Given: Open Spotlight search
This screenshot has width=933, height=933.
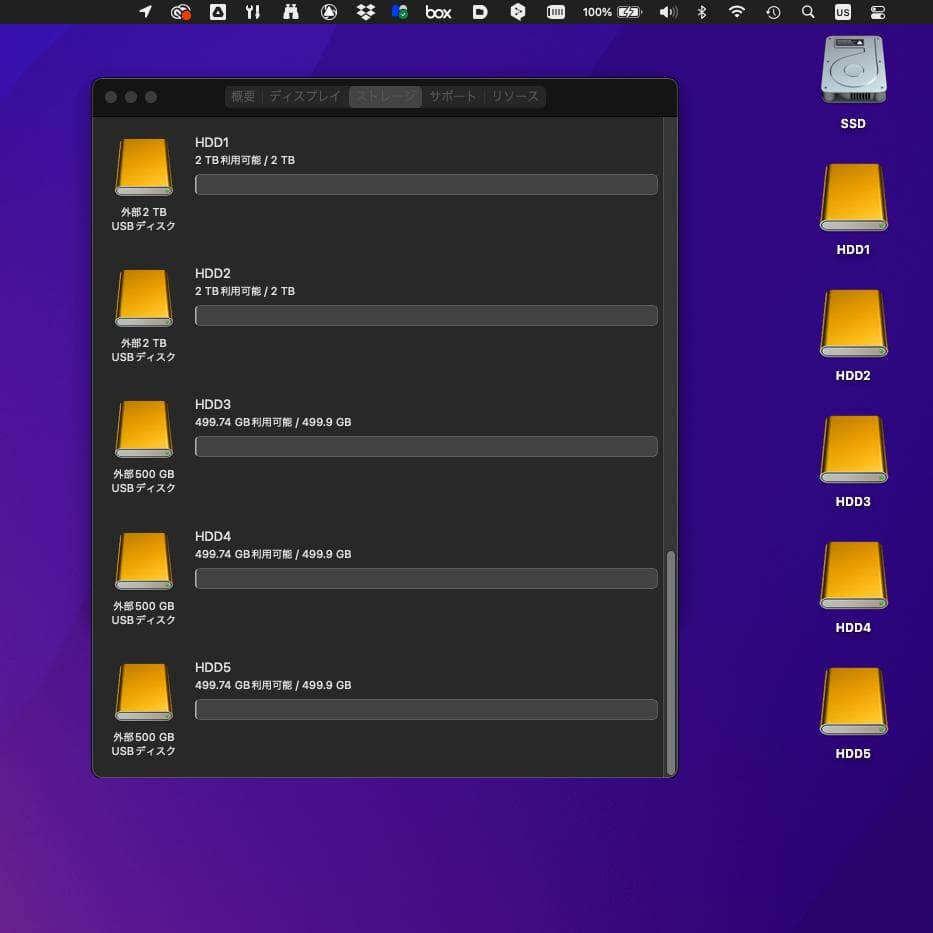Looking at the screenshot, I should [x=807, y=12].
